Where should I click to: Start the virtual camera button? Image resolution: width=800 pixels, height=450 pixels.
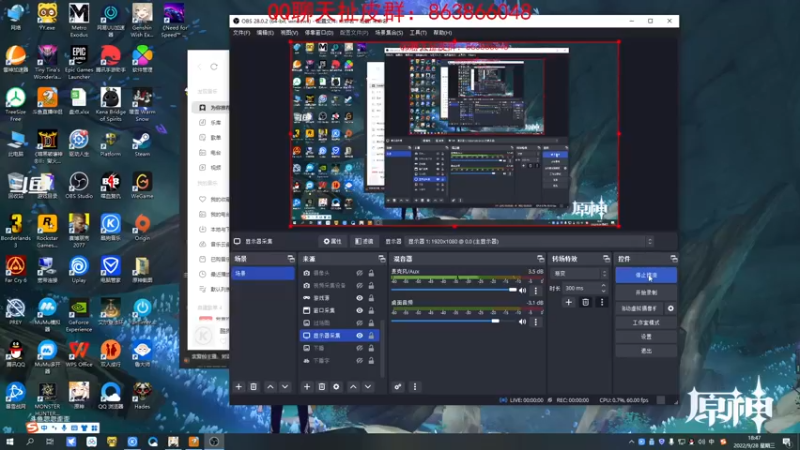[639, 308]
